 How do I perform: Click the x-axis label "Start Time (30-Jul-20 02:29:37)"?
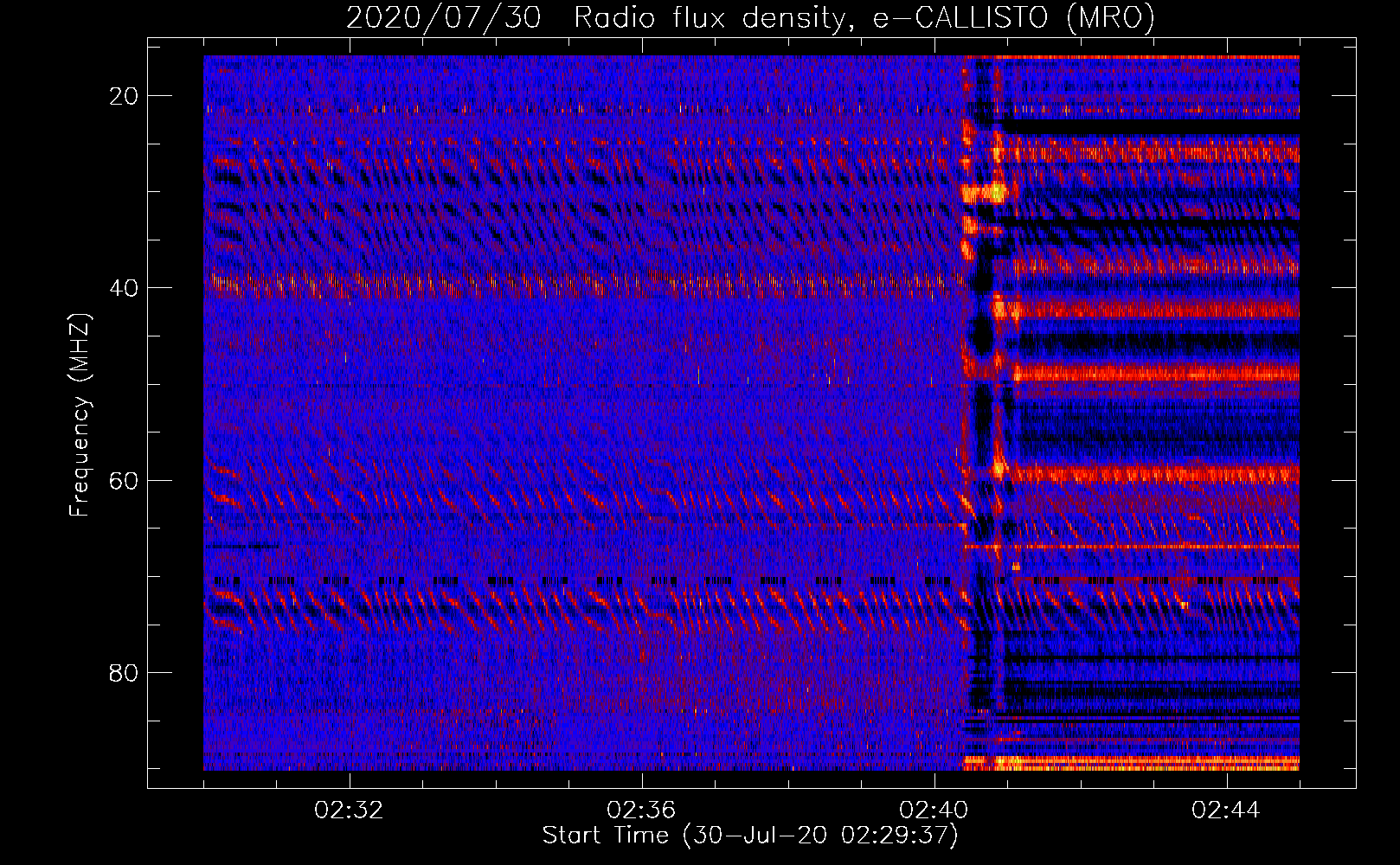[750, 836]
